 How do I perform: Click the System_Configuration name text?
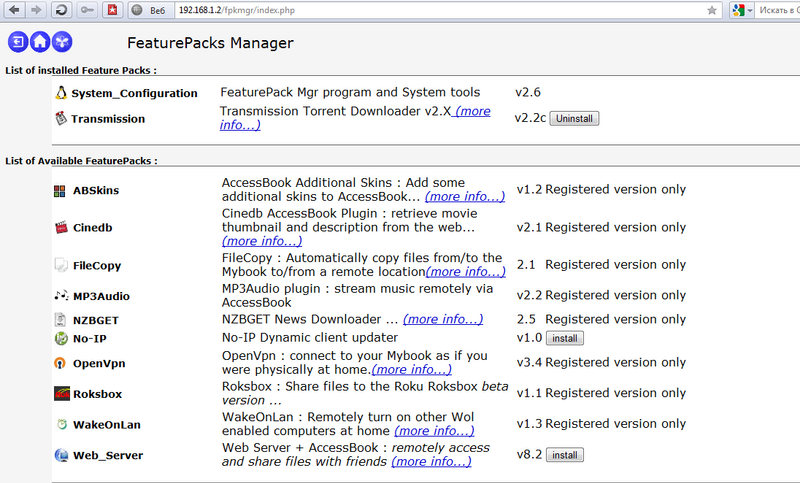[134, 93]
